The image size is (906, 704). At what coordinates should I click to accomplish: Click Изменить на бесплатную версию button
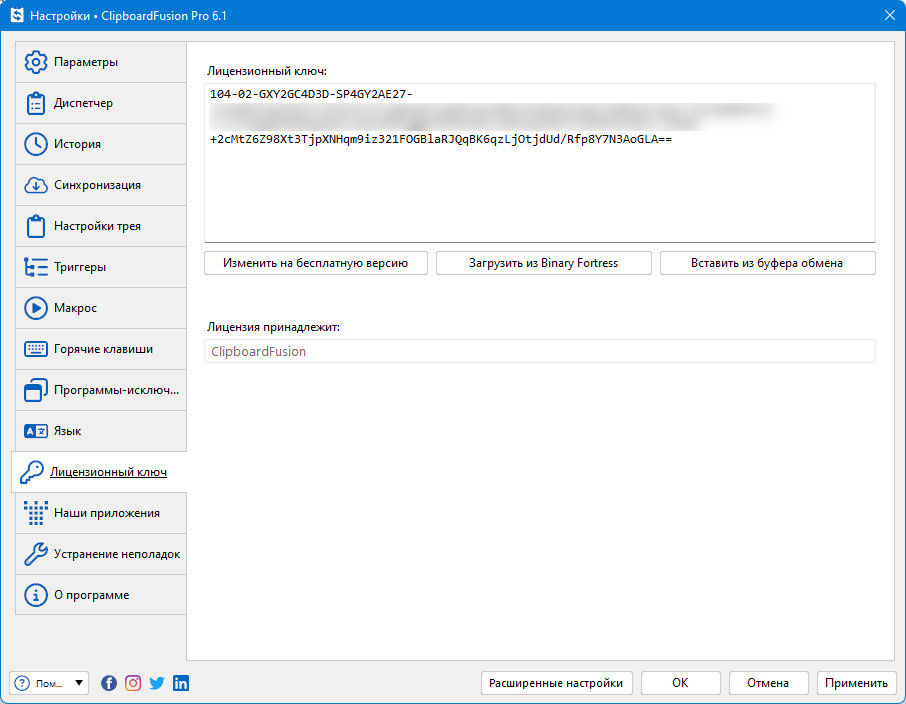[316, 263]
